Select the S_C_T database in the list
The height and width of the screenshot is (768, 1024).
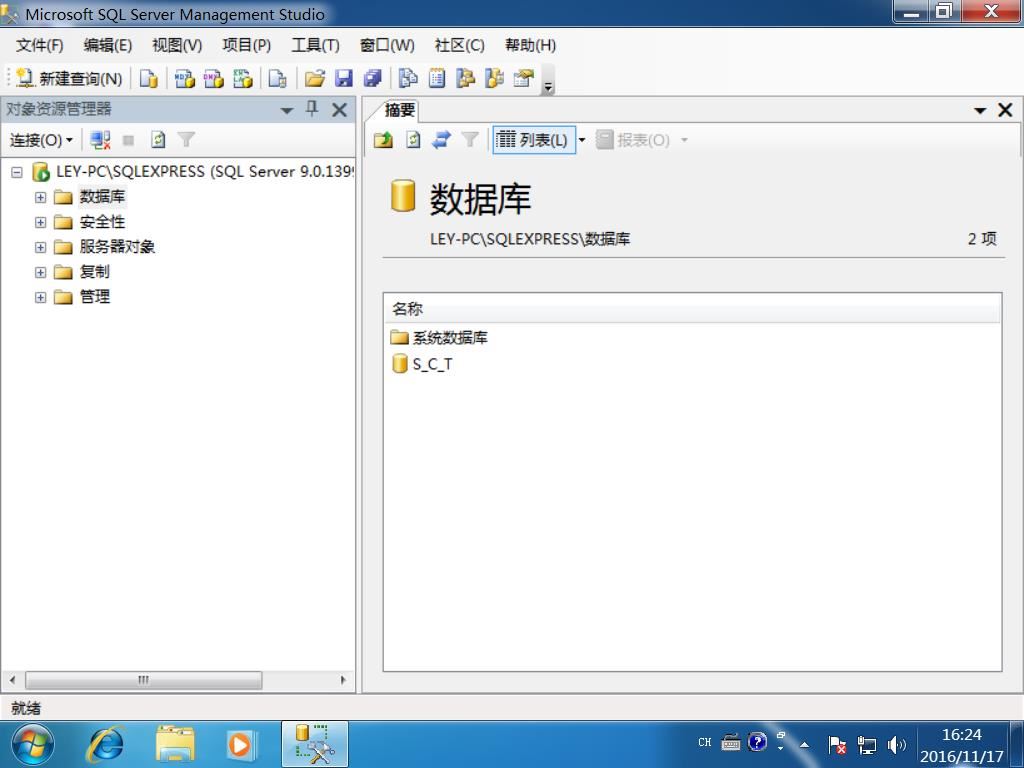(x=422, y=364)
